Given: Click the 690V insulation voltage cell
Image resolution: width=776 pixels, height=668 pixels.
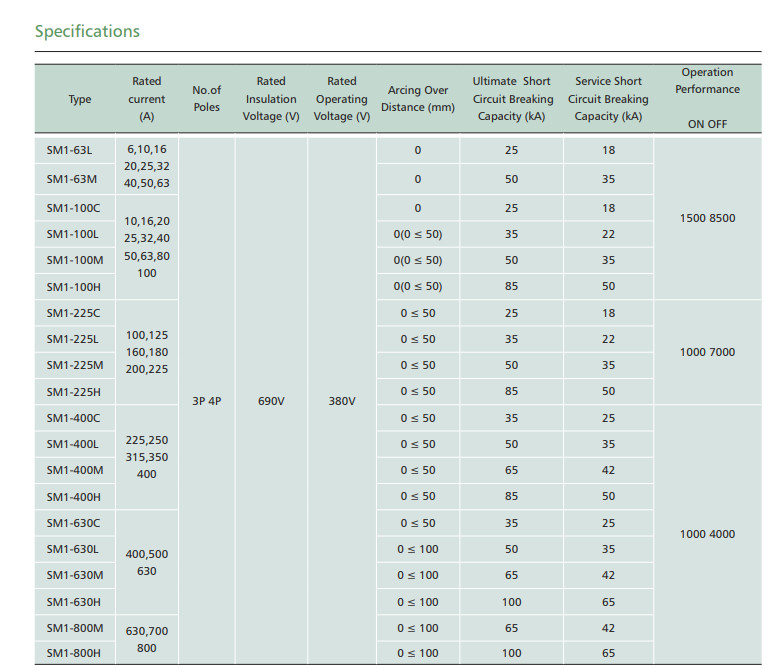Looking at the screenshot, I should [x=271, y=401].
